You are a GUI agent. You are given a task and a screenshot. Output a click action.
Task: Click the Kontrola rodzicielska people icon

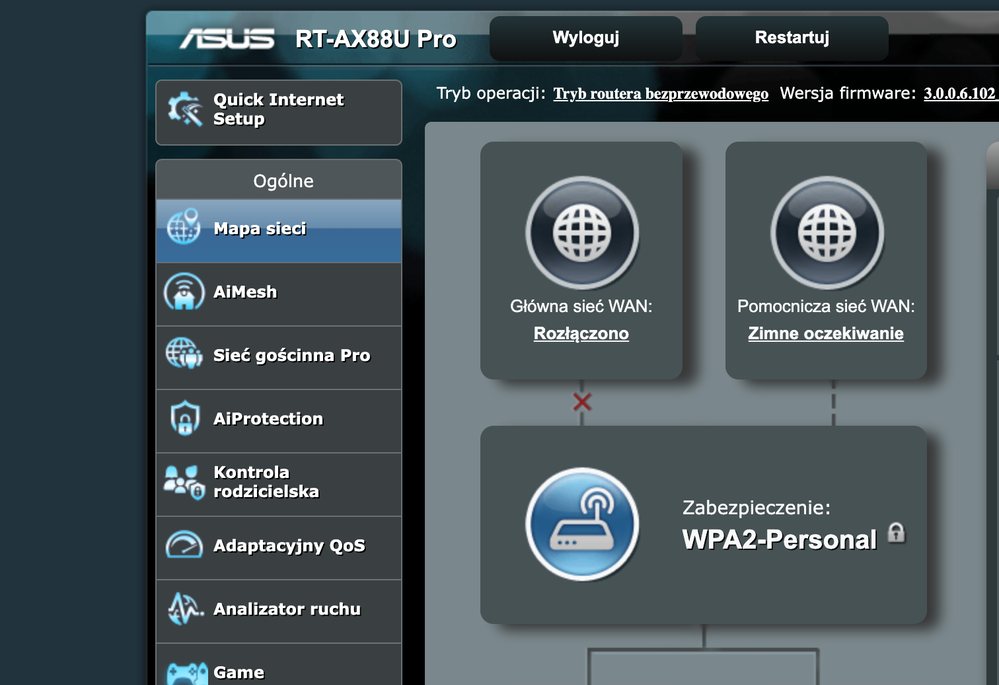[x=185, y=482]
